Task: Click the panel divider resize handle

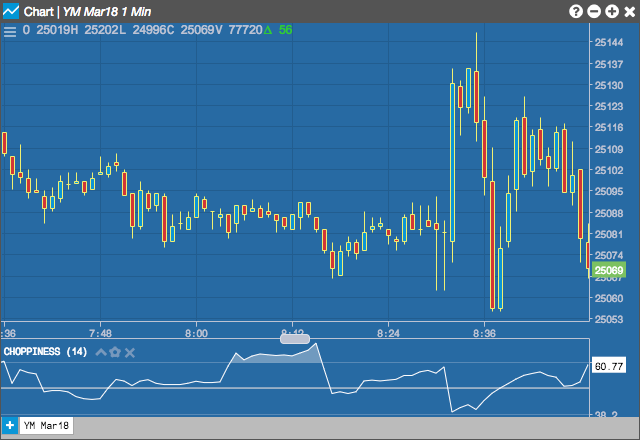Action: [295, 339]
